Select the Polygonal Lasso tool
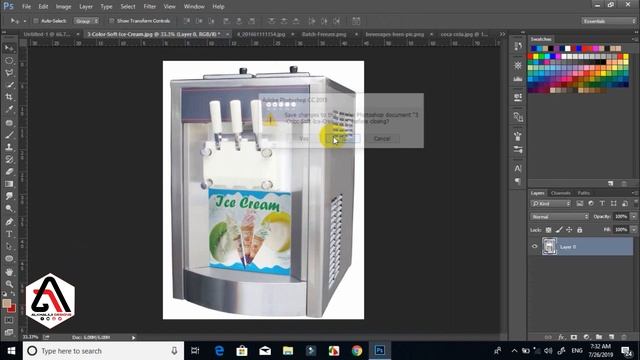This screenshot has width=640, height=360. (x=9, y=73)
